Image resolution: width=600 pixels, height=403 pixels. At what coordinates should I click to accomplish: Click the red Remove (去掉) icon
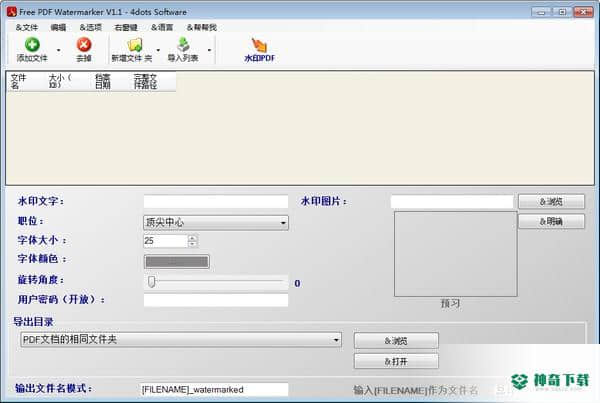(x=84, y=45)
